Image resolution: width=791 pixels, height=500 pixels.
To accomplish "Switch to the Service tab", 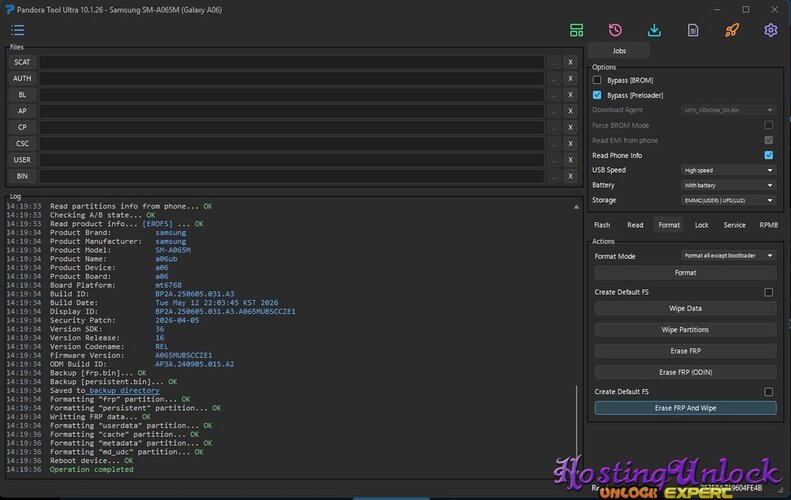I will pos(734,225).
